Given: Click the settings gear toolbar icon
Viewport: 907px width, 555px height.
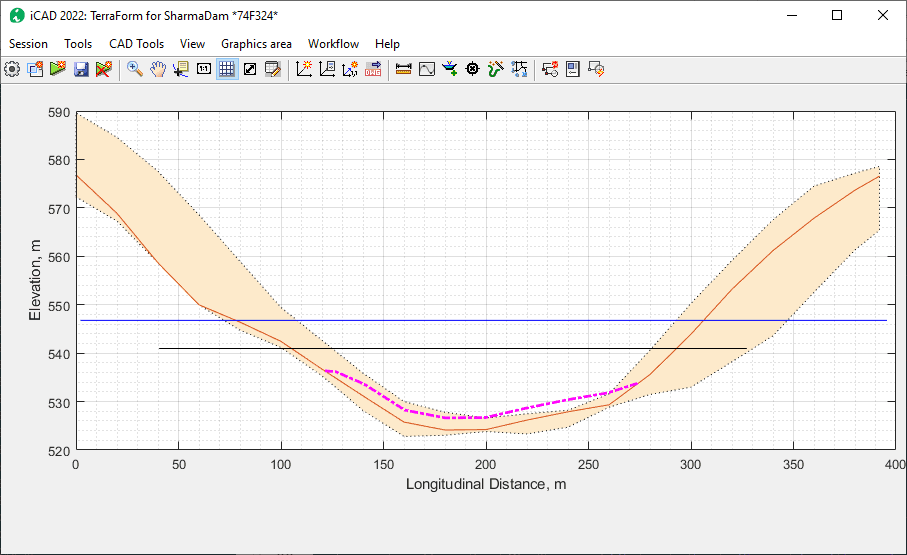Looking at the screenshot, I should point(12,69).
